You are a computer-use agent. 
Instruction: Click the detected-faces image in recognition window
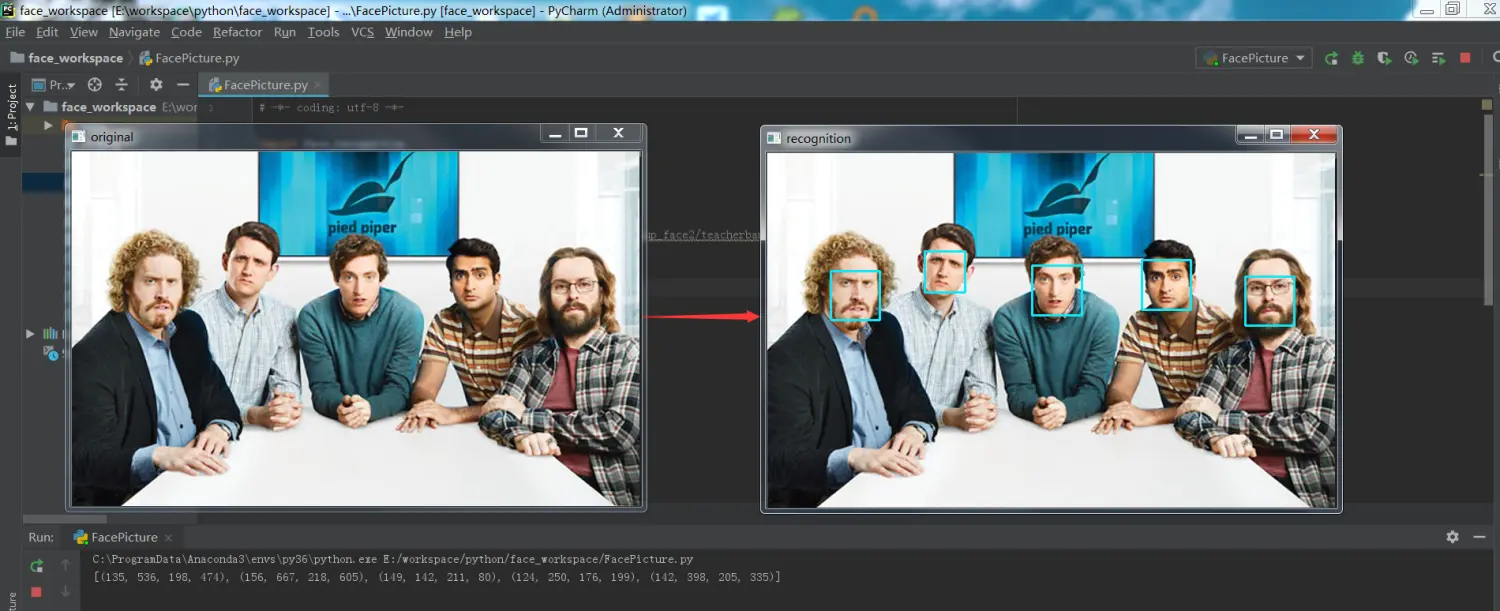(1051, 330)
